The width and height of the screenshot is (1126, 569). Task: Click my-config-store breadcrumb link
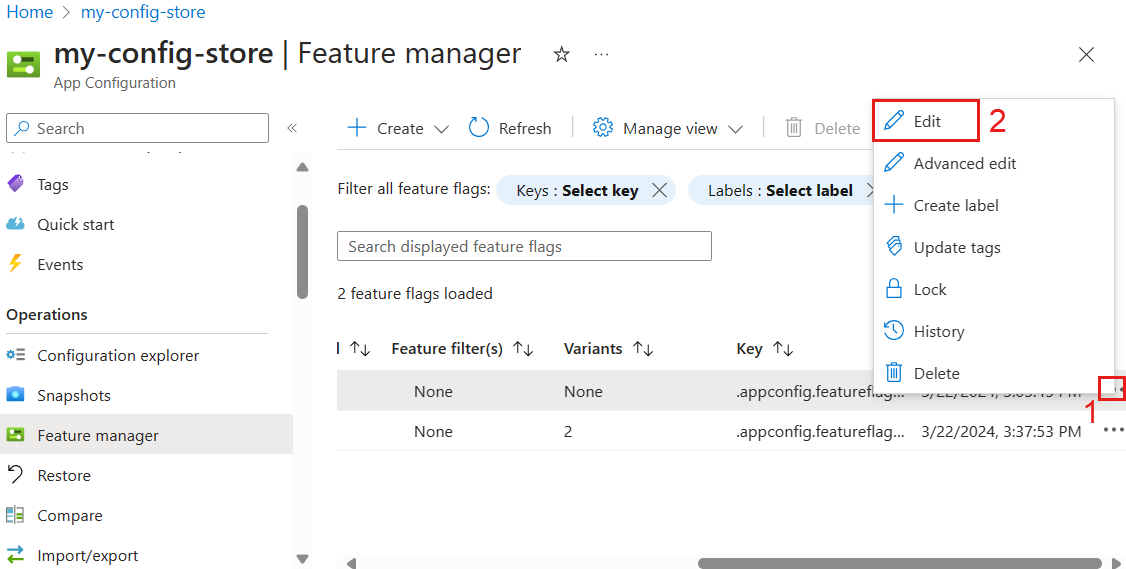143,12
